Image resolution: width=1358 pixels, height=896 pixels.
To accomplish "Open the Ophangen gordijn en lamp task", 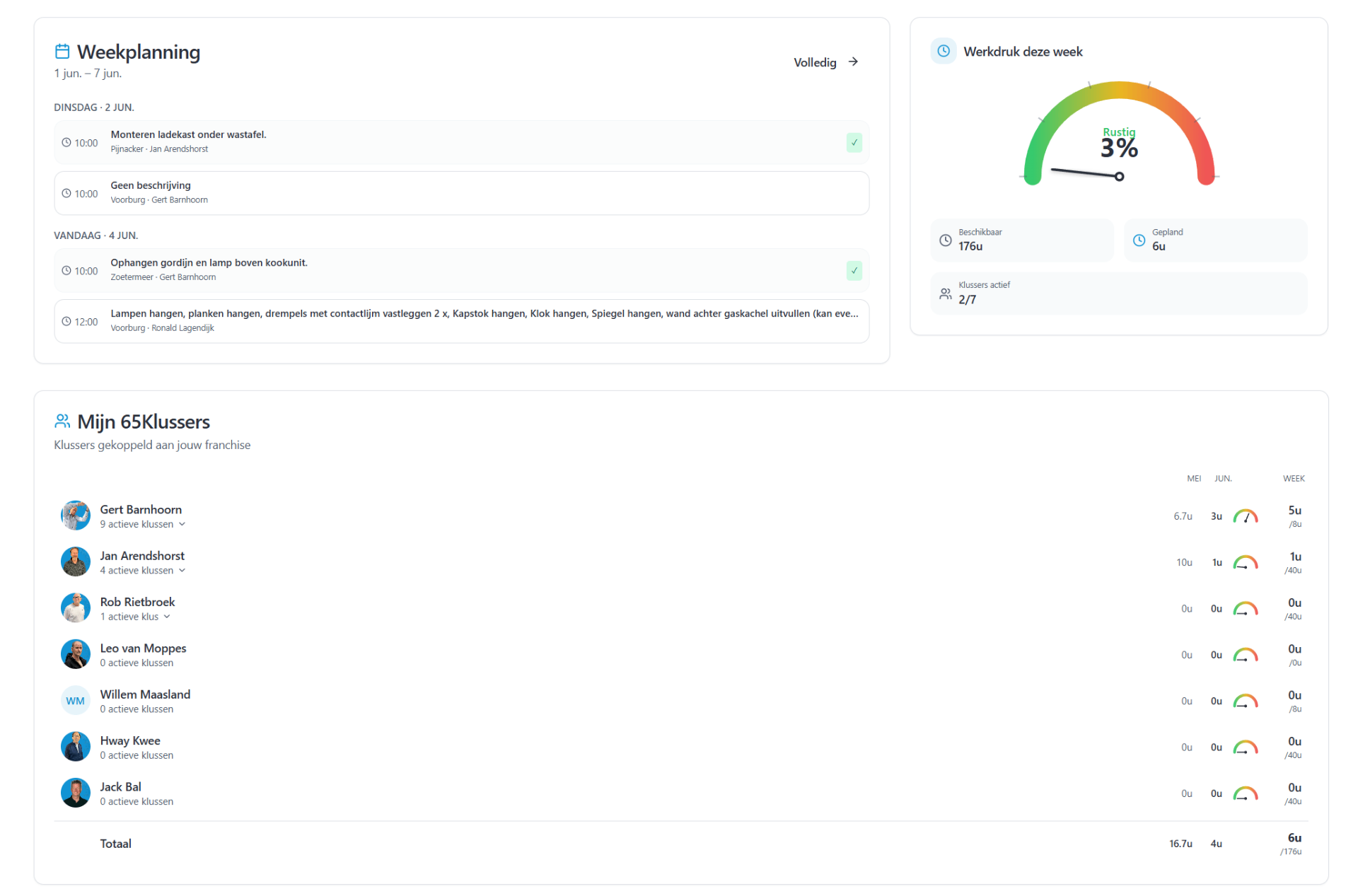I will coord(461,270).
